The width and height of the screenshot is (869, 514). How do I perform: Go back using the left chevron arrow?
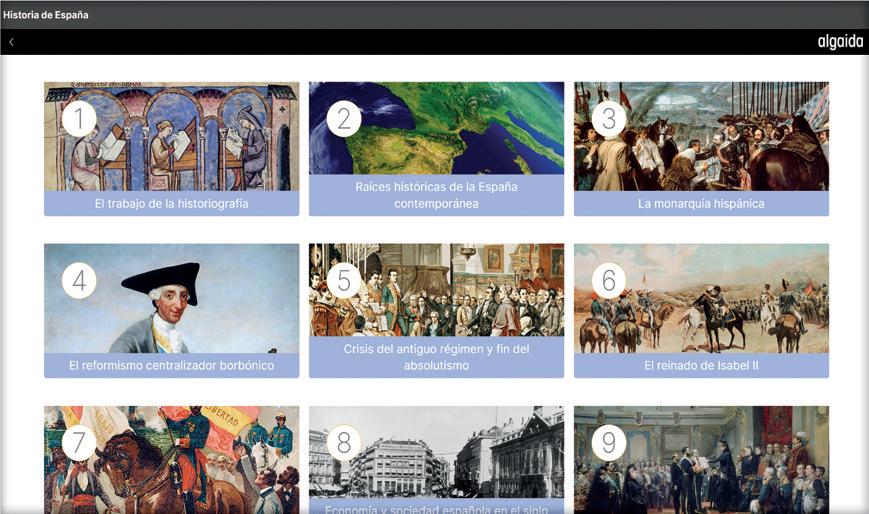(x=11, y=42)
